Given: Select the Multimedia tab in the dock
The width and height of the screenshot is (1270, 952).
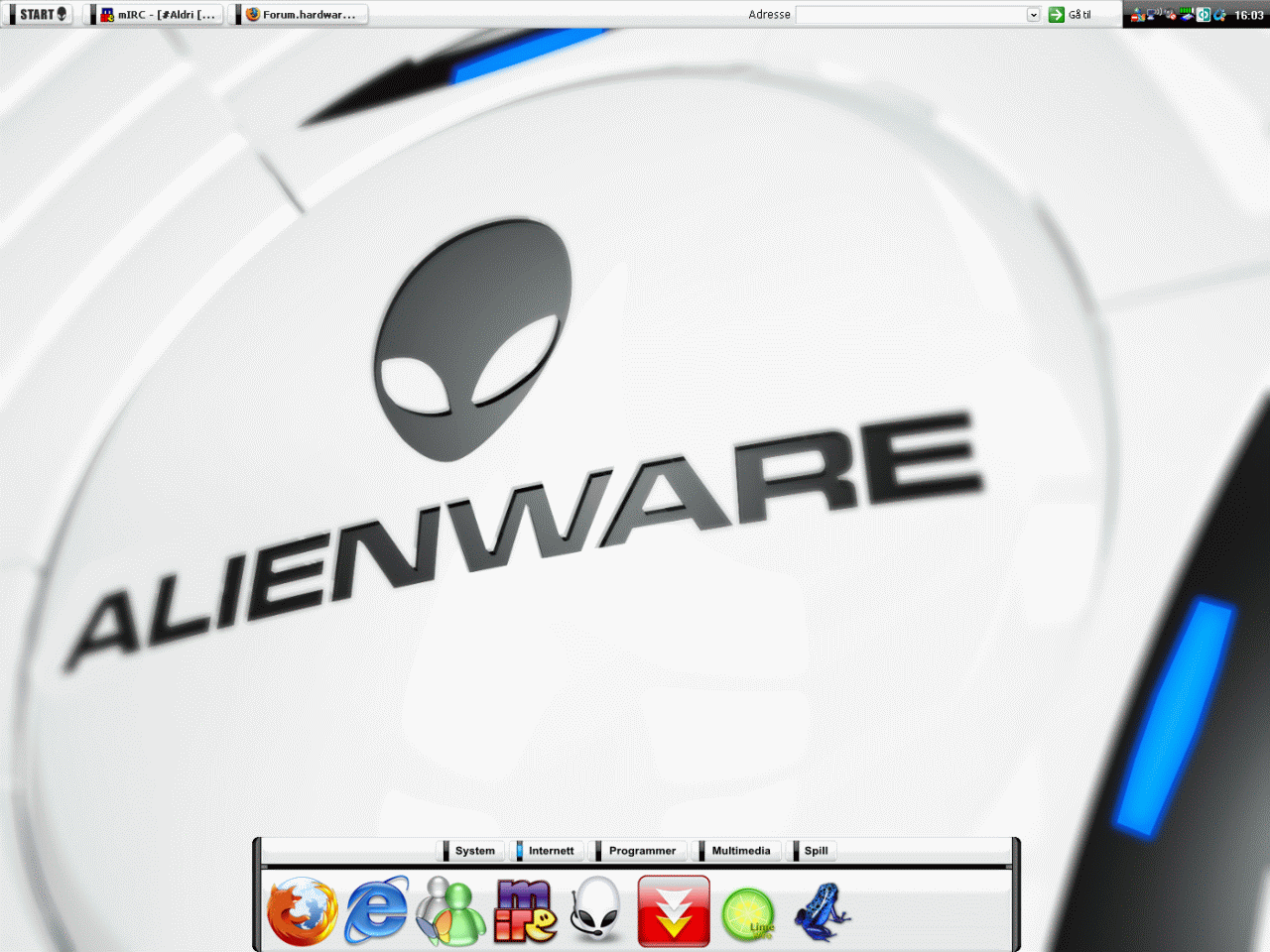Looking at the screenshot, I should point(736,851).
